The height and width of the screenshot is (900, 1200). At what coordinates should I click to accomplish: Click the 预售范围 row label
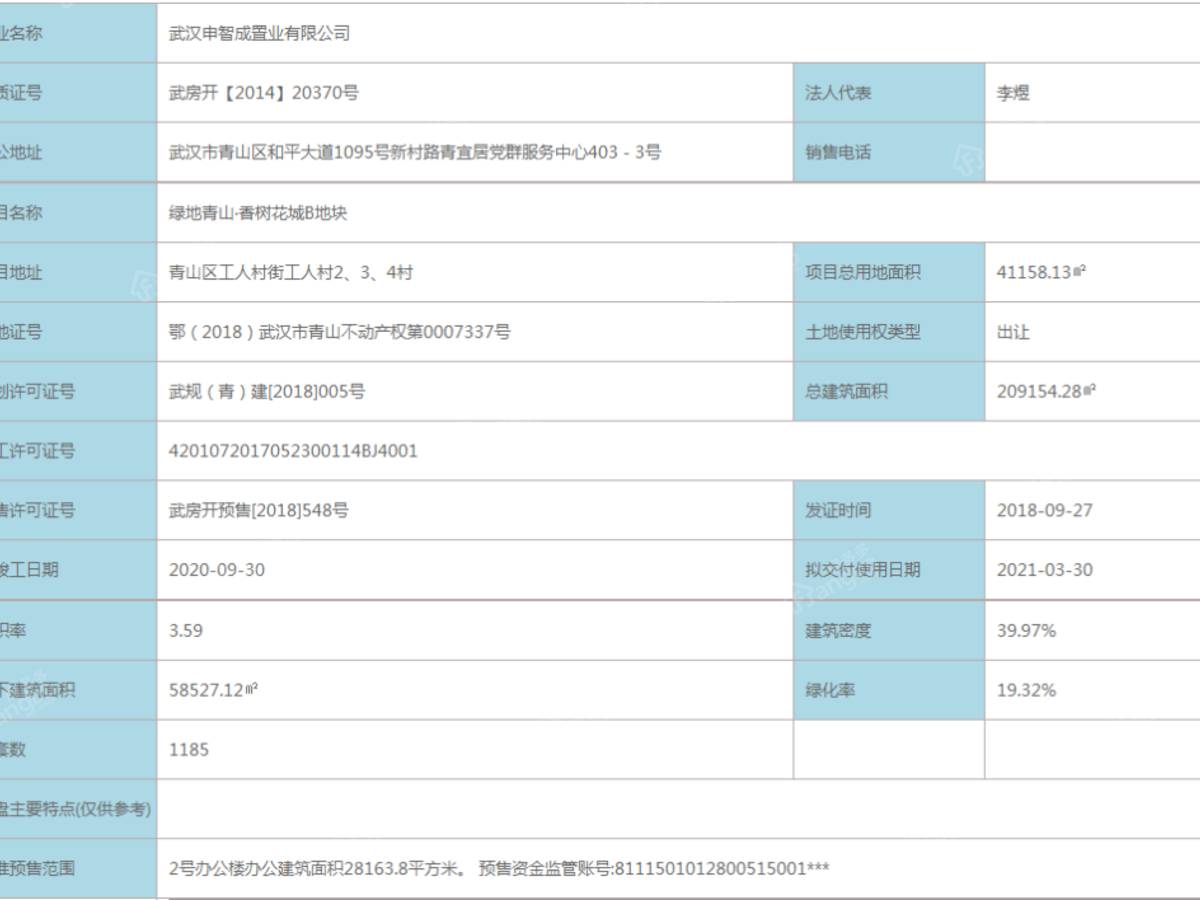37,868
